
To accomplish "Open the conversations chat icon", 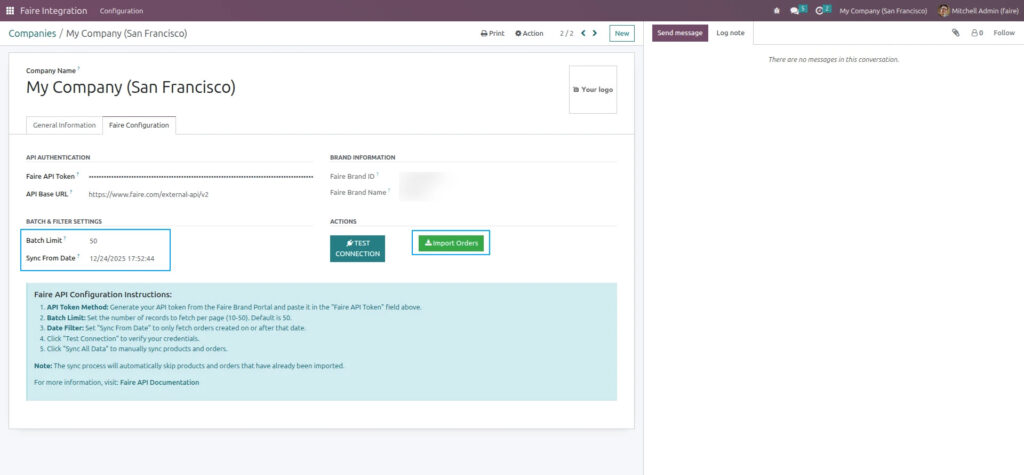I will tap(796, 10).
